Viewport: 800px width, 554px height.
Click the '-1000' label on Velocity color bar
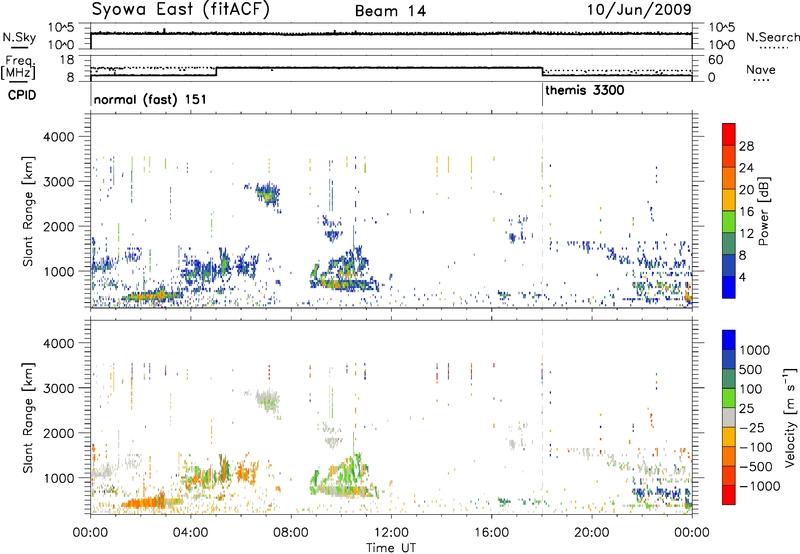coord(759,486)
